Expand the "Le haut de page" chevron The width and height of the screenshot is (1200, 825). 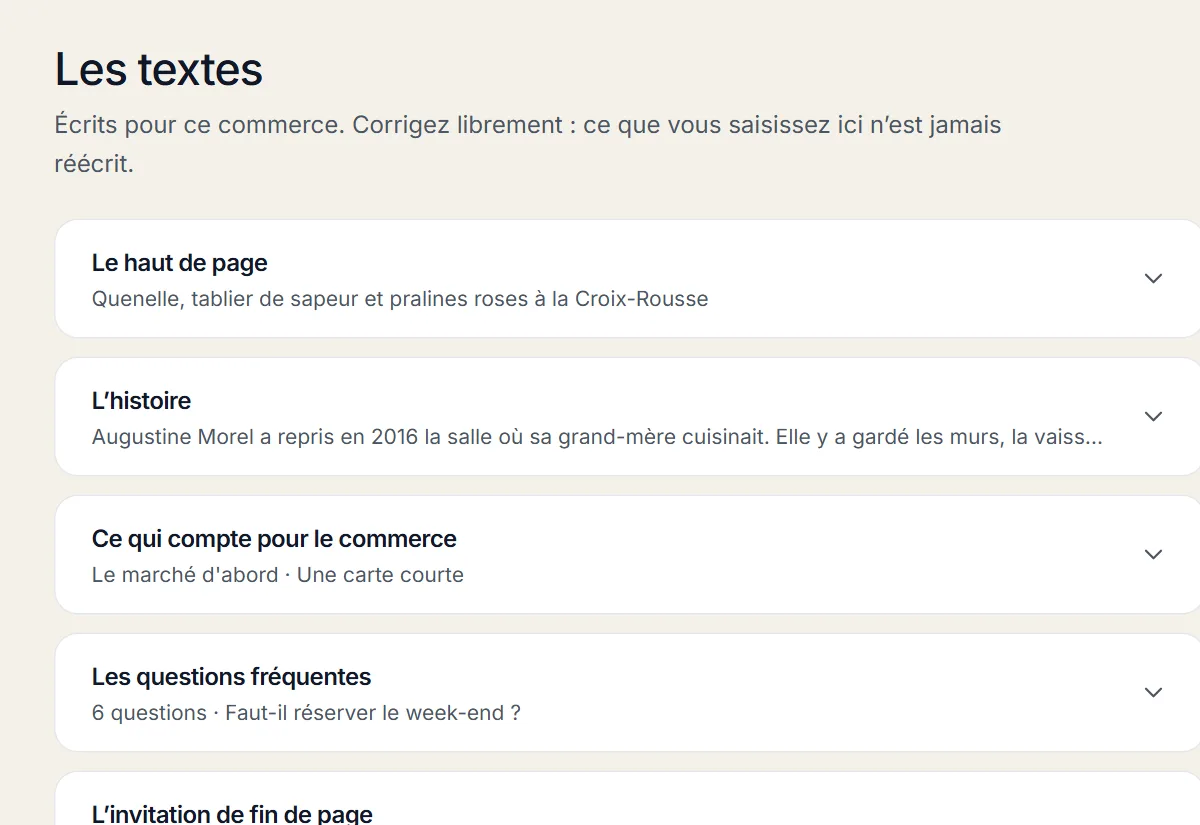(1153, 278)
